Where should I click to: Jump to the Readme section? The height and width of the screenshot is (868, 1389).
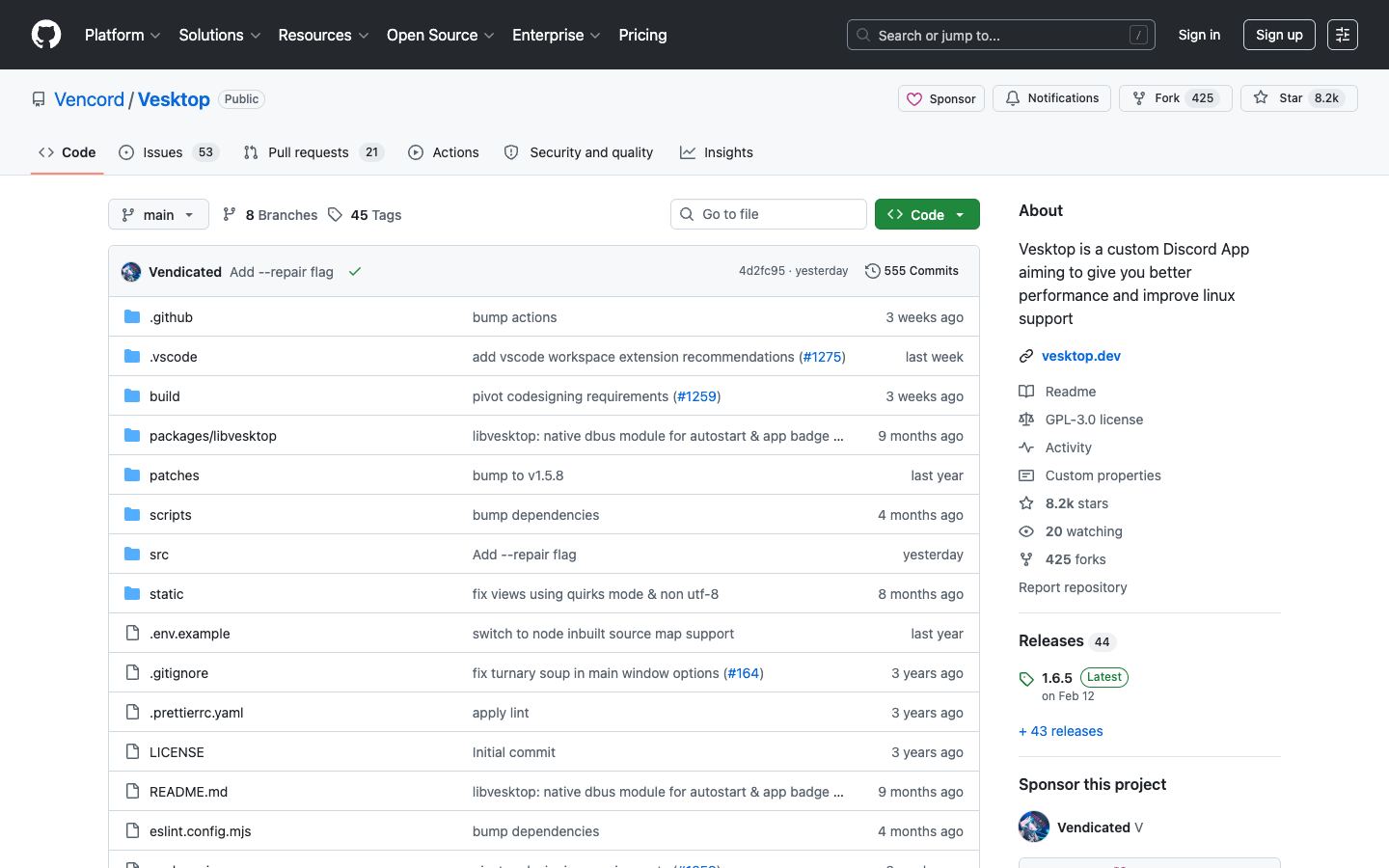coord(1058,392)
